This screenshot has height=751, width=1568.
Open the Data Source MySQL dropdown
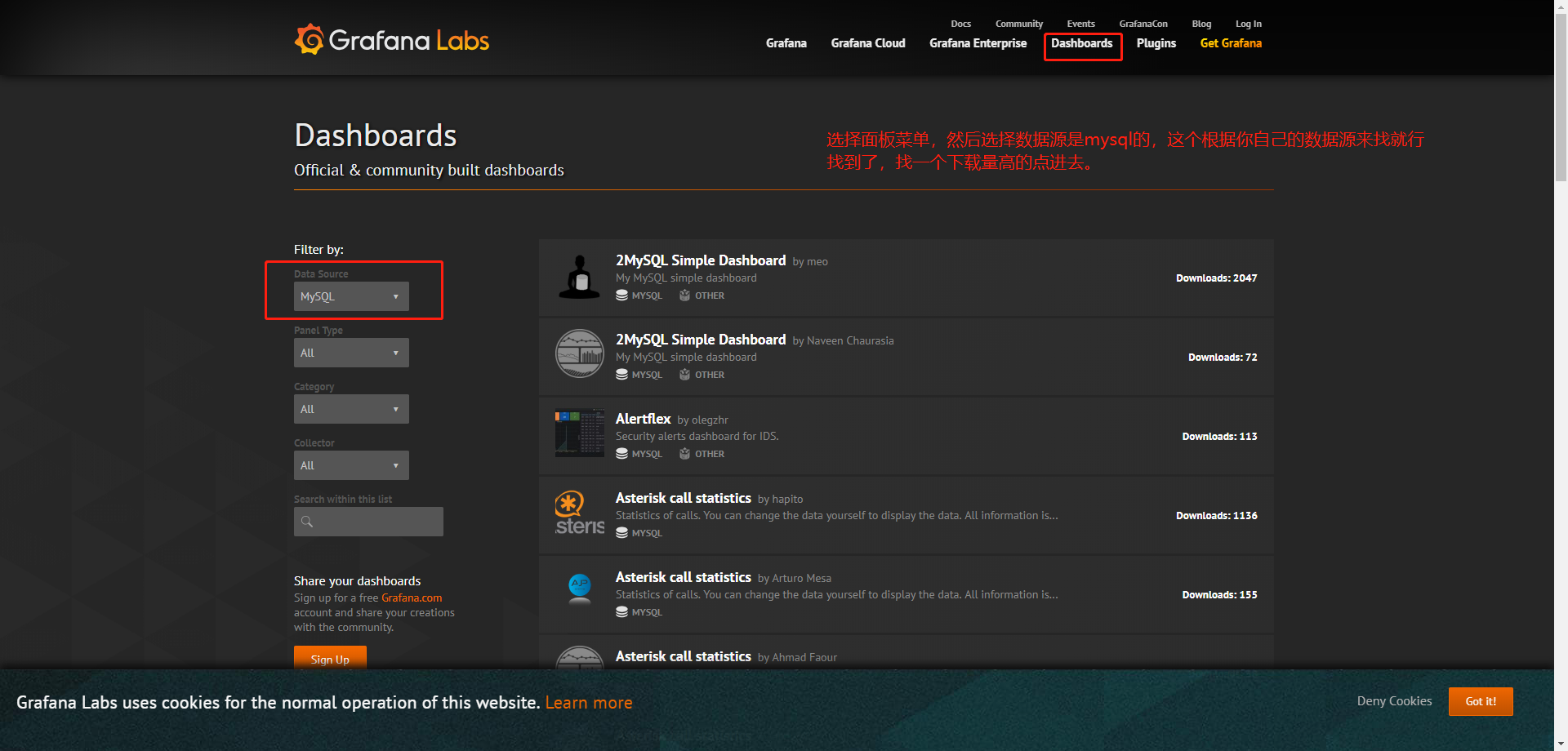tap(351, 296)
